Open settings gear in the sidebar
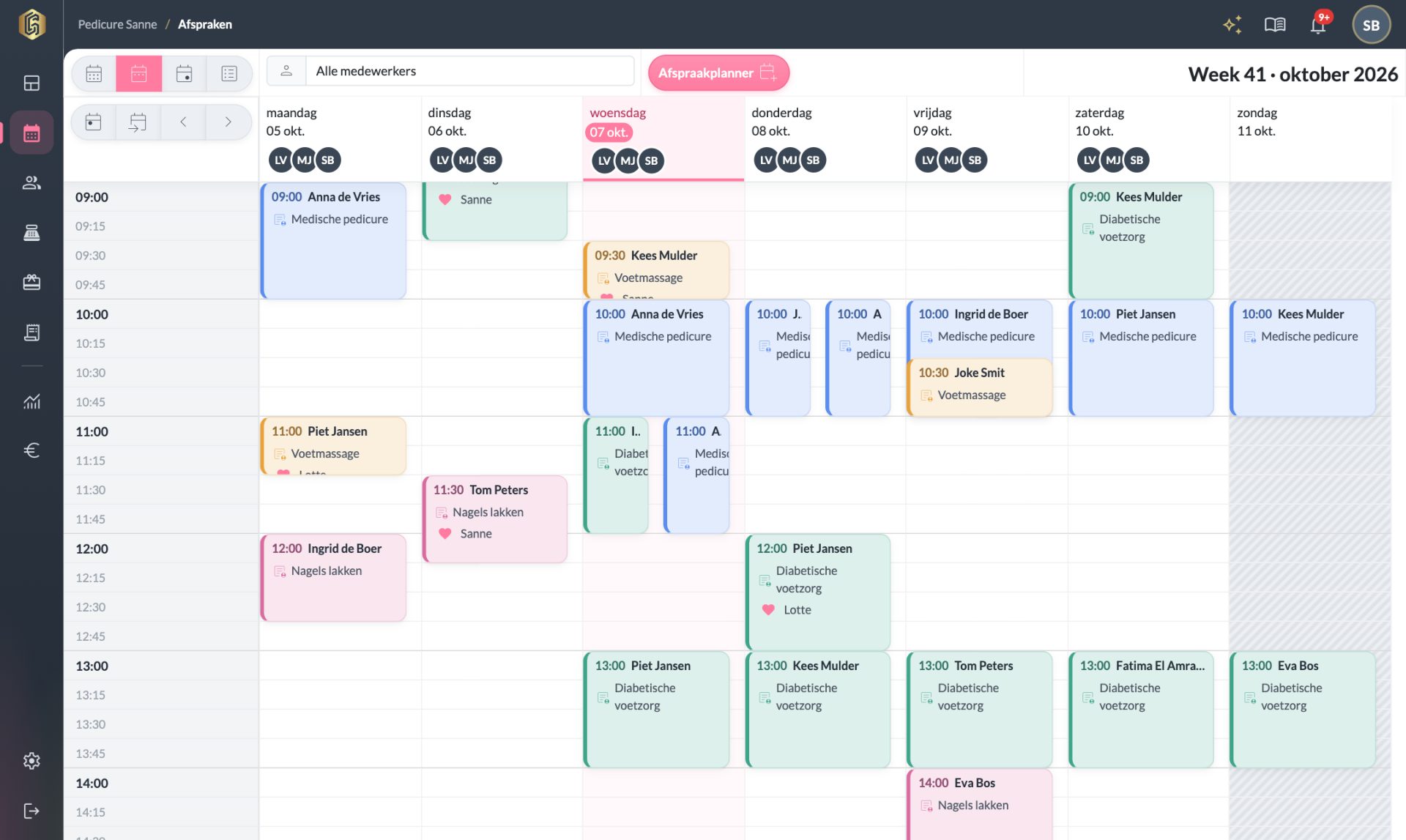 (x=31, y=761)
